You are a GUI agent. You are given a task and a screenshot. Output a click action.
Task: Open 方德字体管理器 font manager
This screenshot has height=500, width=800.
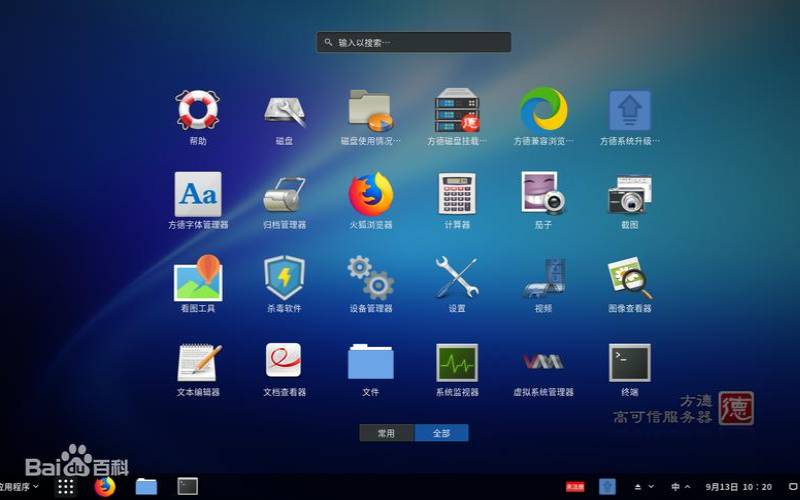point(197,194)
